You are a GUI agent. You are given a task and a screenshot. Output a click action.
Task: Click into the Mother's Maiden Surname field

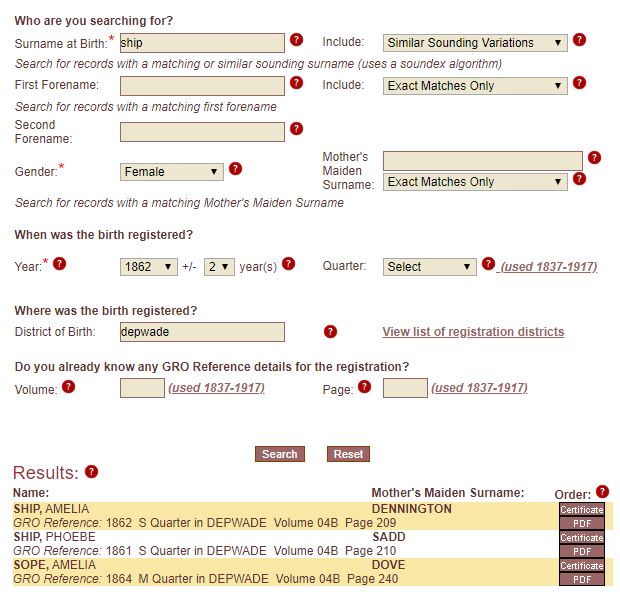(482, 161)
